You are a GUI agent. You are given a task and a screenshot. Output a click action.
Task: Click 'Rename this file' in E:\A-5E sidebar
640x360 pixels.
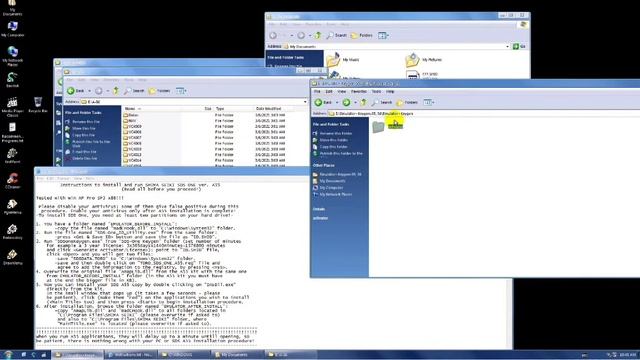pyautogui.click(x=82, y=122)
